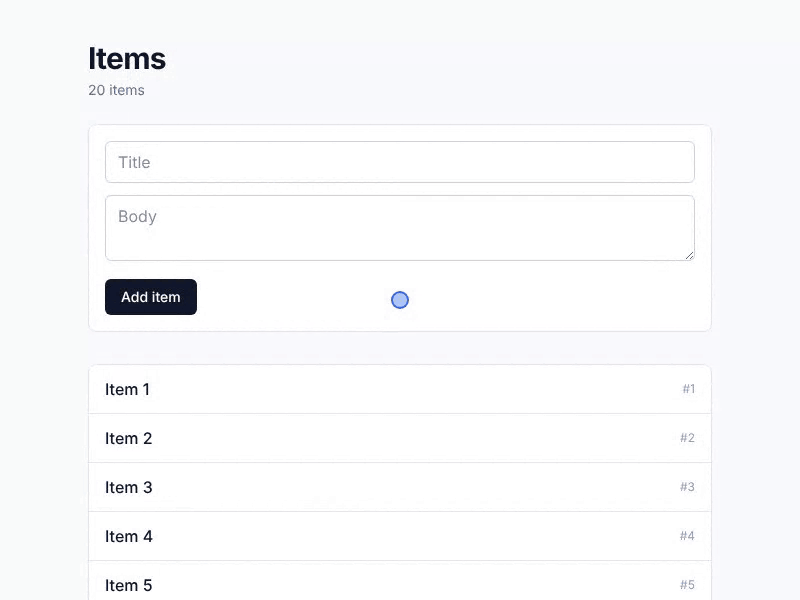The image size is (800, 600).
Task: Grab the Body textarea resize handle
Action: click(689, 256)
